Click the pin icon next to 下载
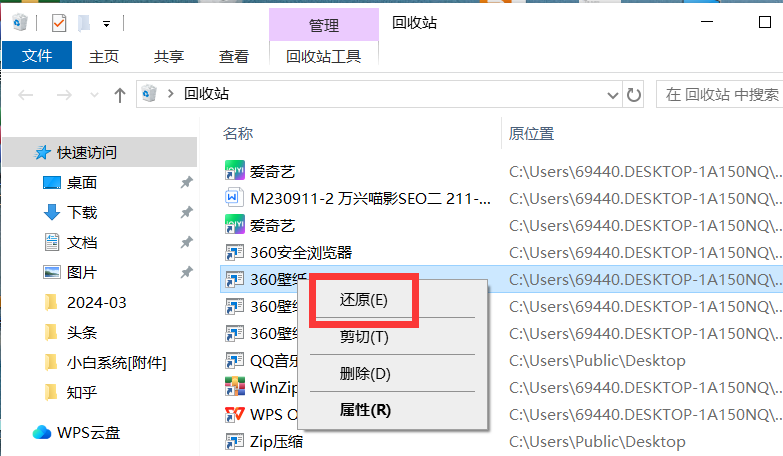The height and width of the screenshot is (456, 783). [x=186, y=212]
